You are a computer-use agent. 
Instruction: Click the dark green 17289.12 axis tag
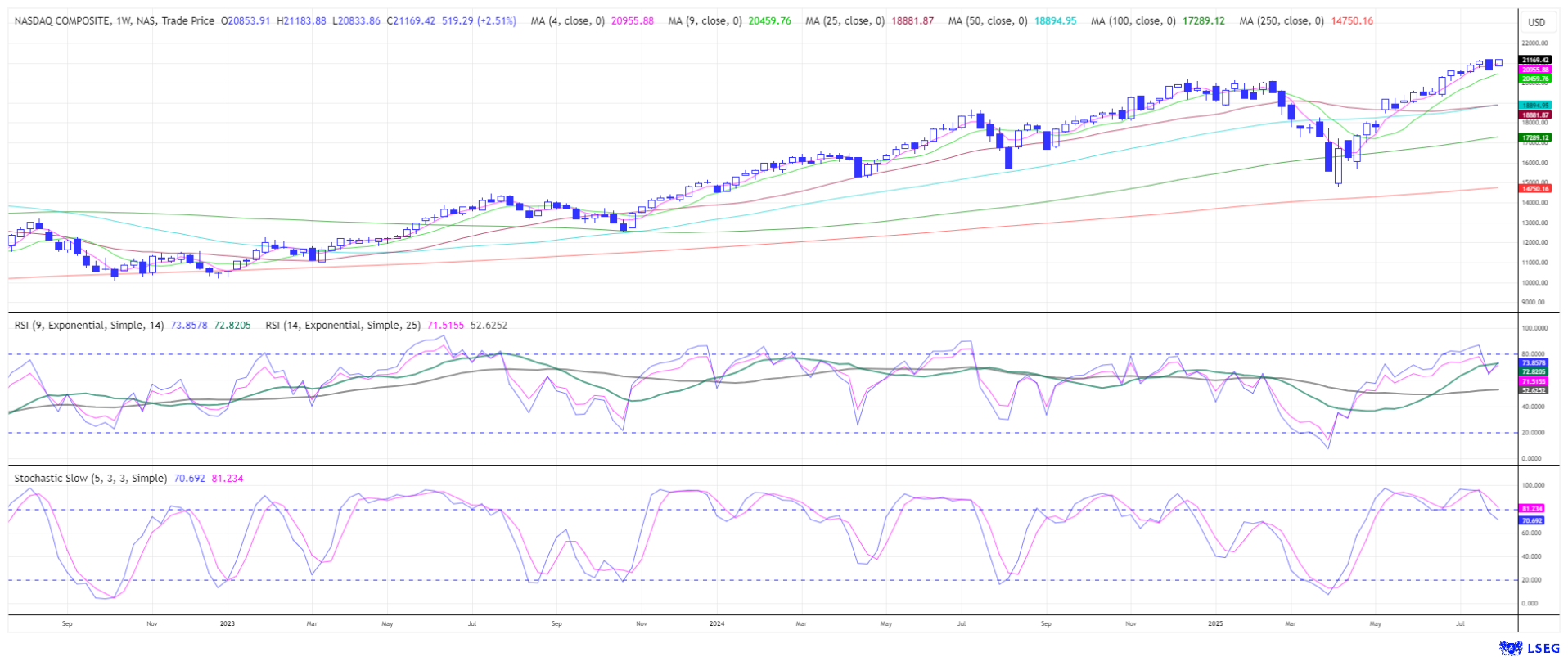tap(1534, 137)
